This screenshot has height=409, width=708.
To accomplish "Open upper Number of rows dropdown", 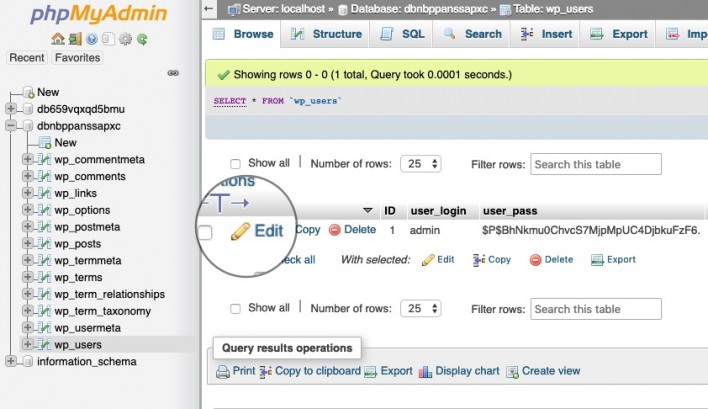I will click(x=421, y=164).
